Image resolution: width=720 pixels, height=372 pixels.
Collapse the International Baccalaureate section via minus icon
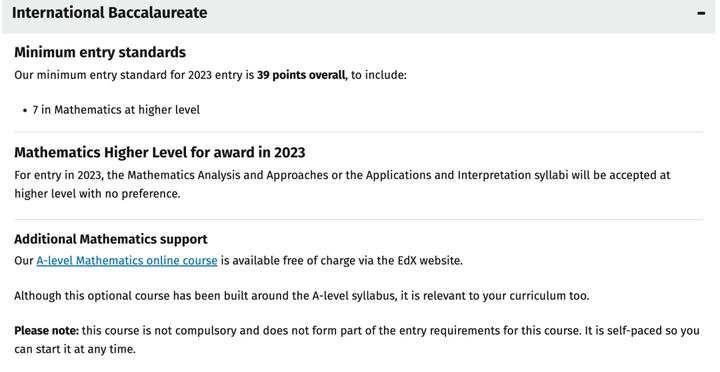tap(701, 13)
